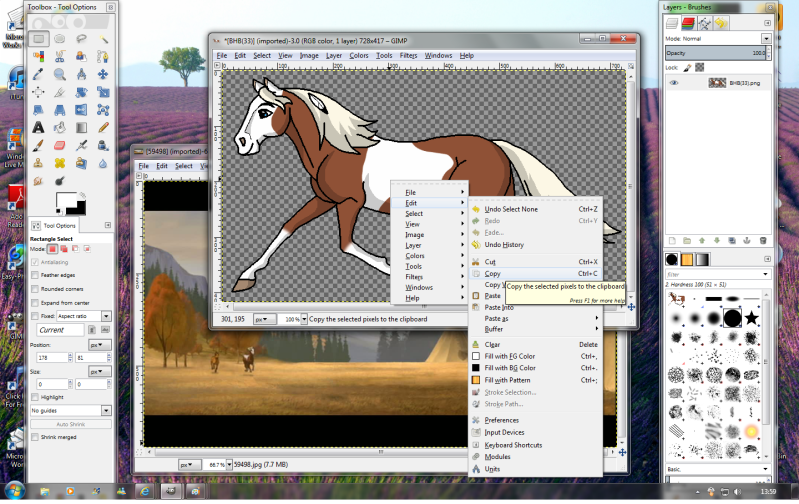Select the Clone stamp tool
The width and height of the screenshot is (799, 504).
38,163
